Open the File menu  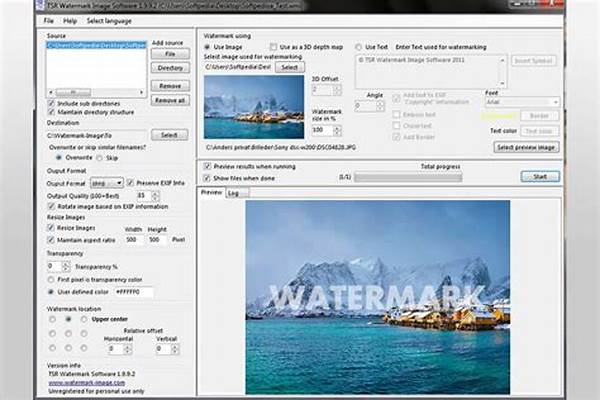(x=50, y=21)
